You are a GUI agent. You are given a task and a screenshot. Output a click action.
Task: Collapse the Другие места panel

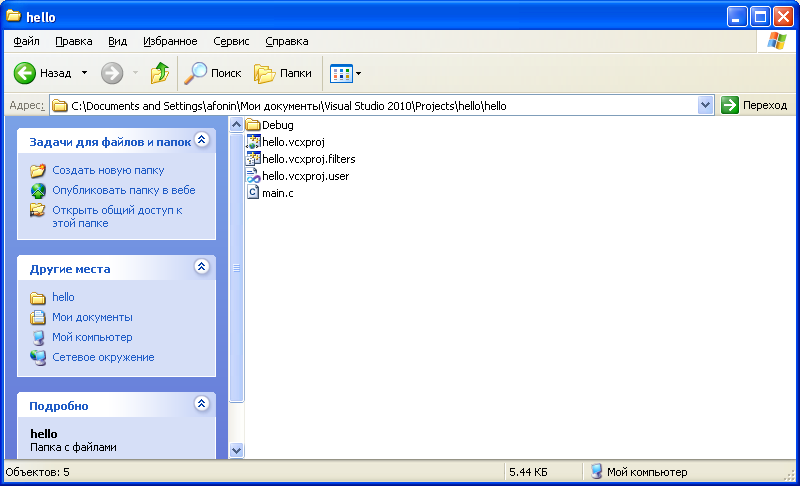pos(202,266)
